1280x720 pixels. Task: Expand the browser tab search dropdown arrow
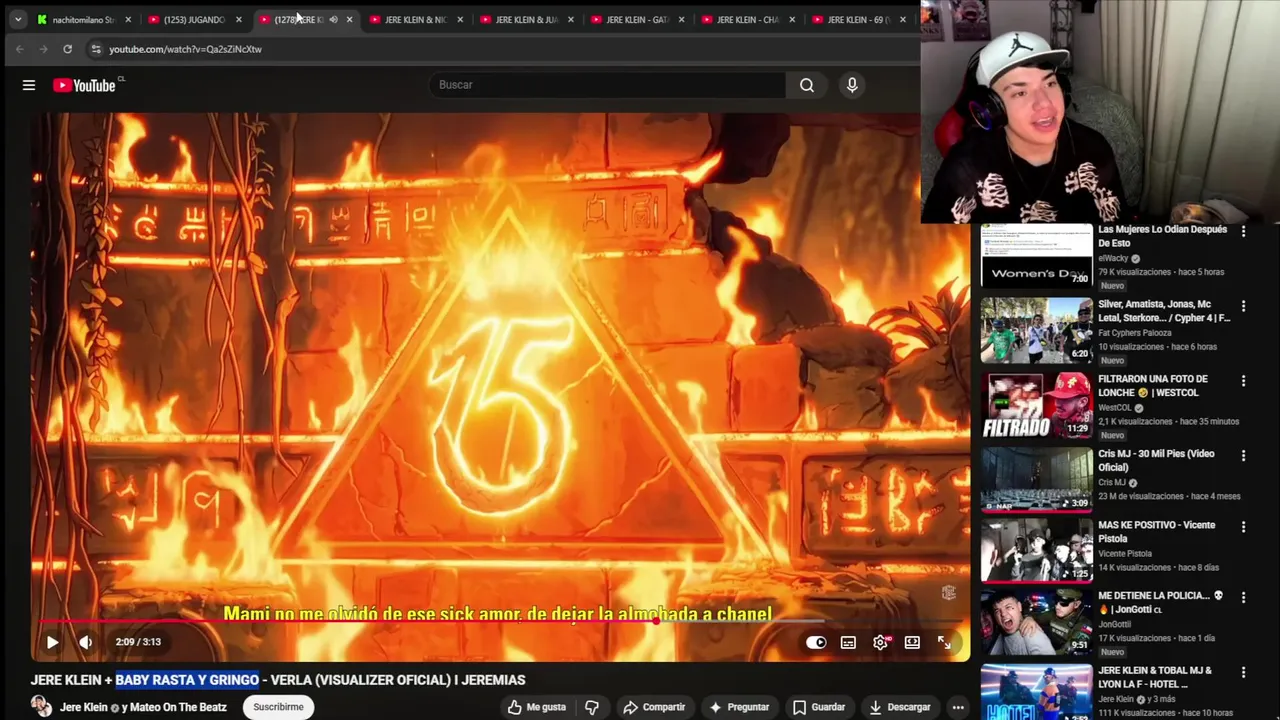point(17,19)
